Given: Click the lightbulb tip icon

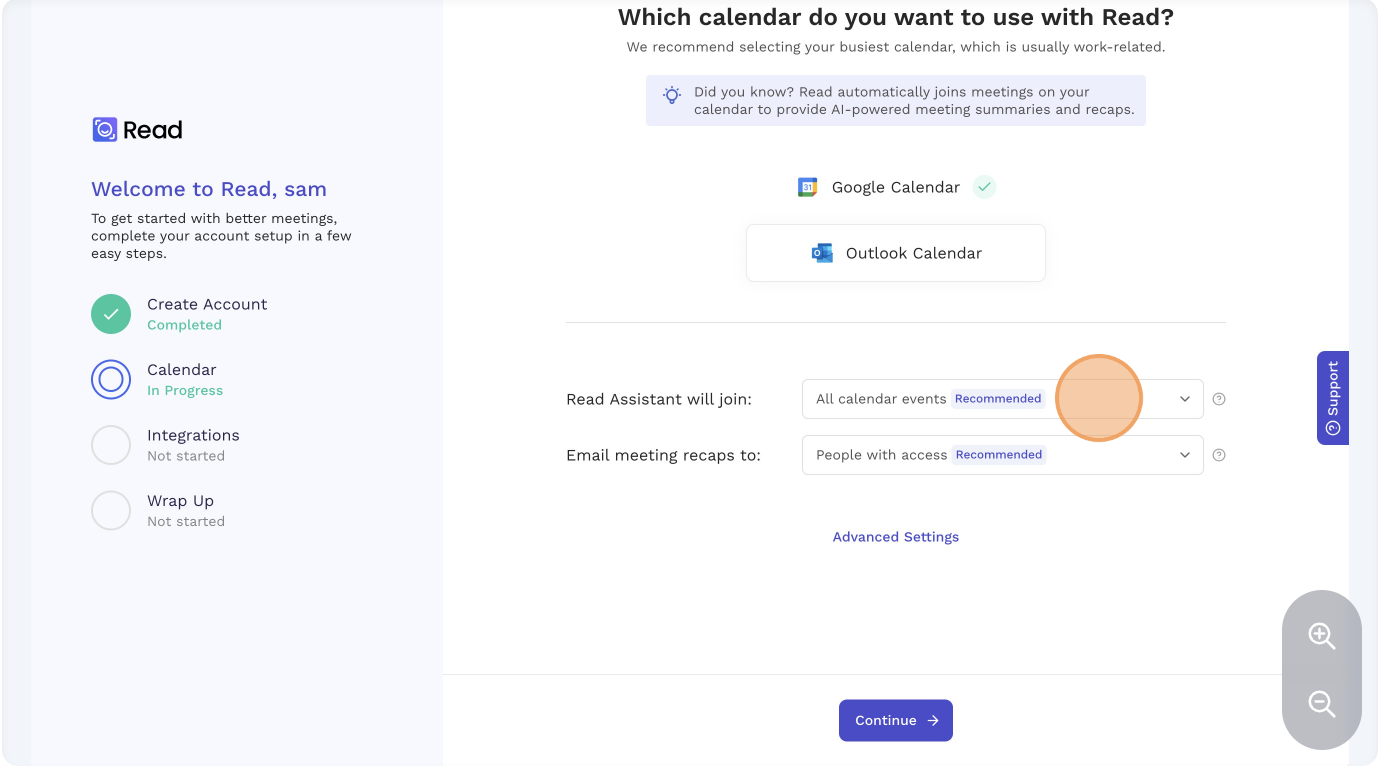Looking at the screenshot, I should pyautogui.click(x=672, y=95).
